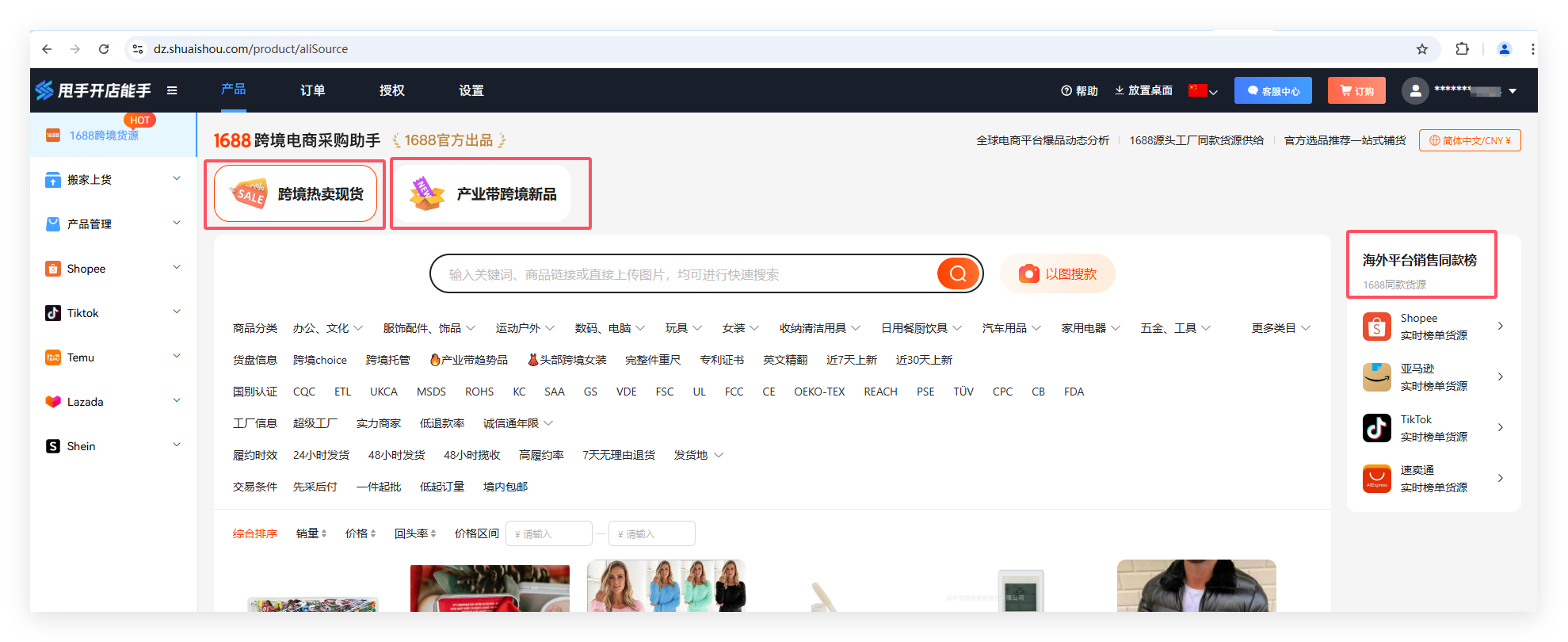
Task: Toggle the 跨境choice filter
Action: point(320,360)
